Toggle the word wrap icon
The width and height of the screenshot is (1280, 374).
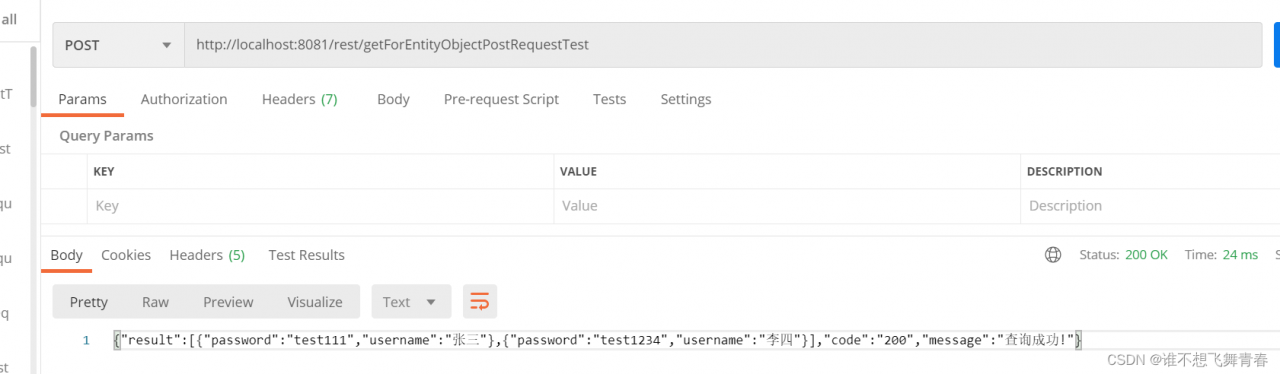480,302
